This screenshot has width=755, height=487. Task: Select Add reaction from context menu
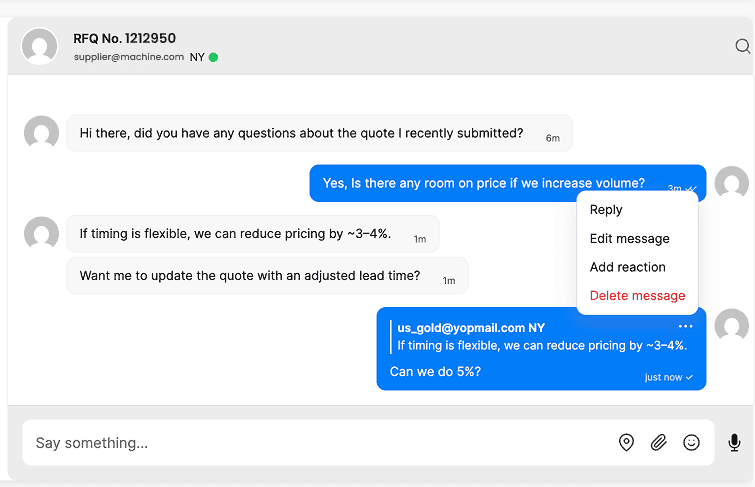click(x=627, y=267)
